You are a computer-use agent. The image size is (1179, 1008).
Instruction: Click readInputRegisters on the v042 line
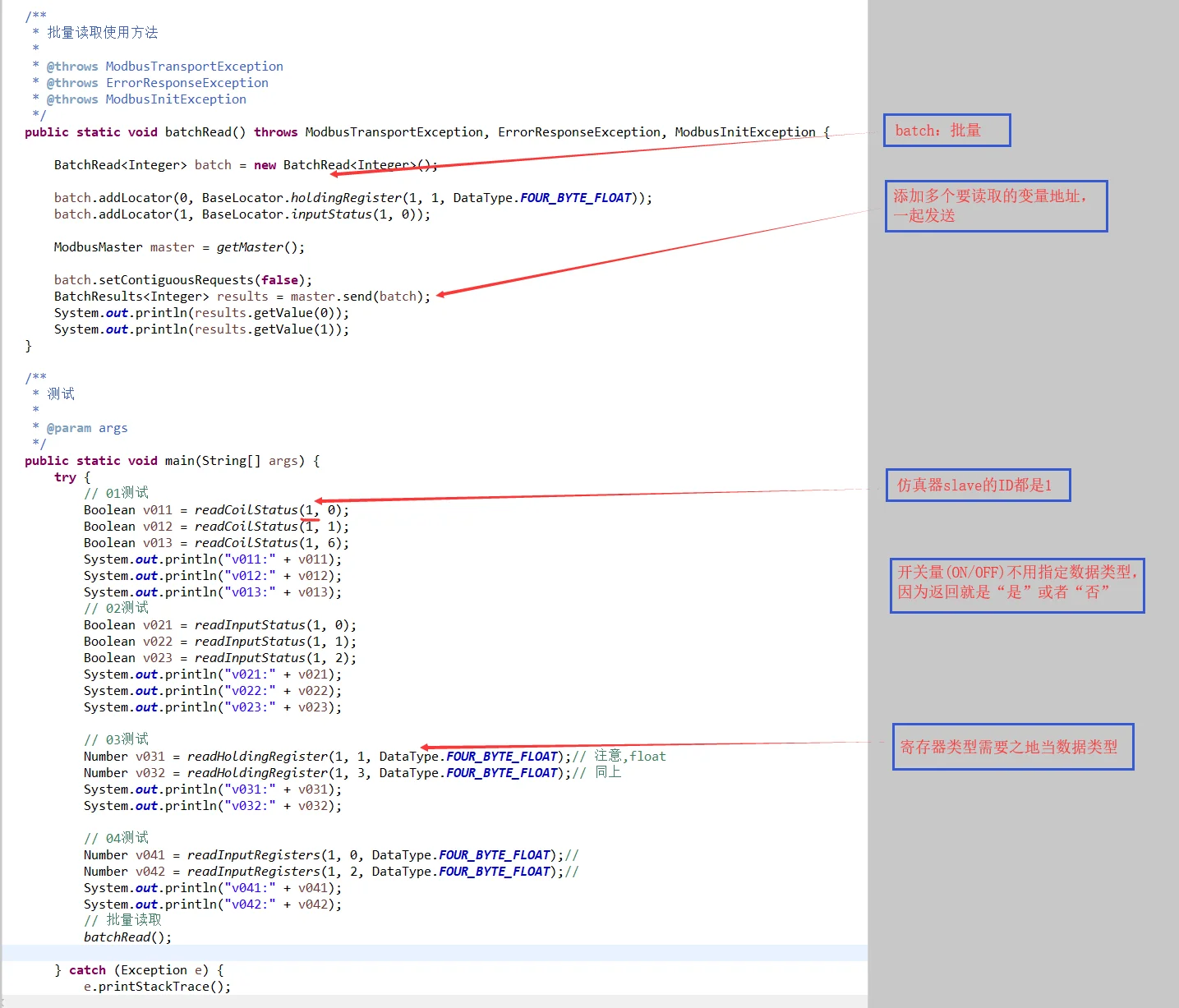254,872
